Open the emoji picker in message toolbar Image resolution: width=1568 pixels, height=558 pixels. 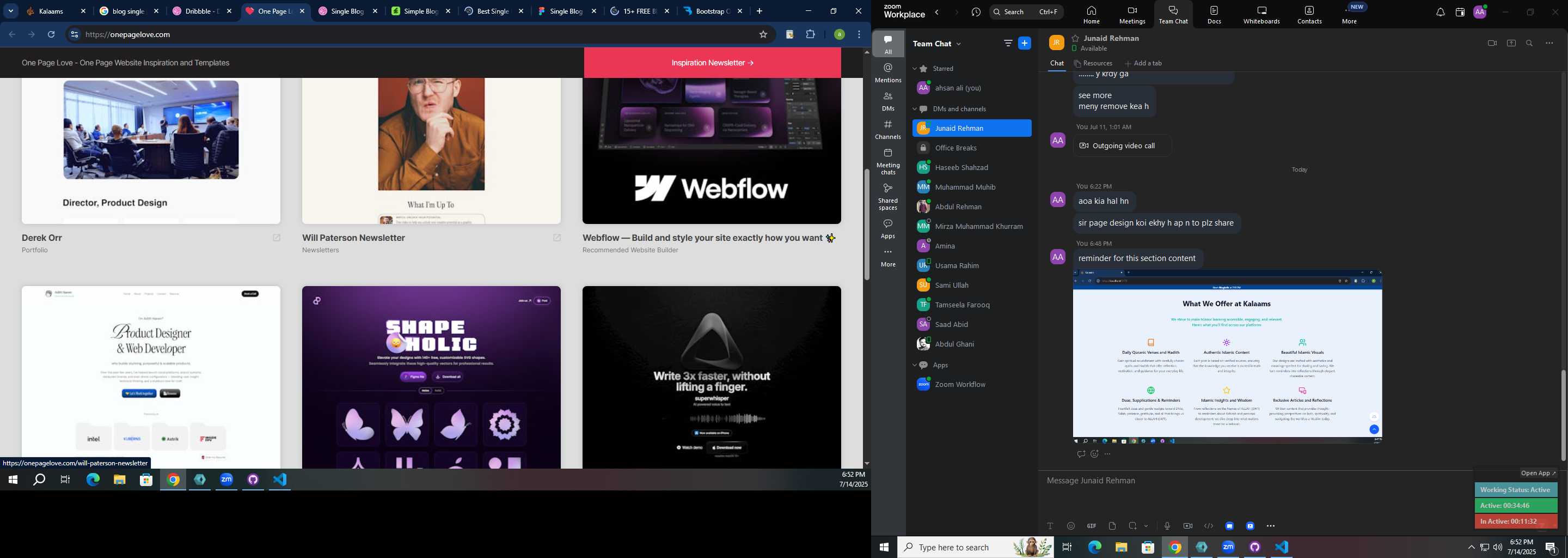1071,526
